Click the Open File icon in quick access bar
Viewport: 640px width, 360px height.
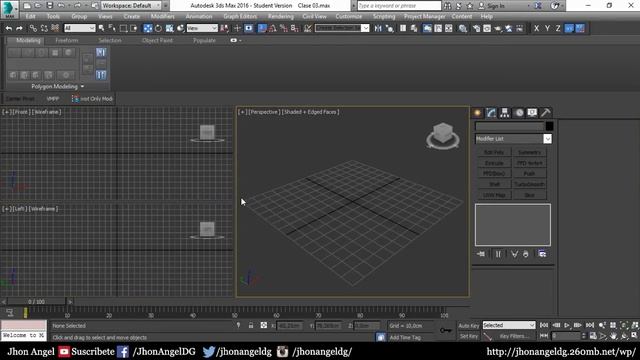tap(38, 6)
